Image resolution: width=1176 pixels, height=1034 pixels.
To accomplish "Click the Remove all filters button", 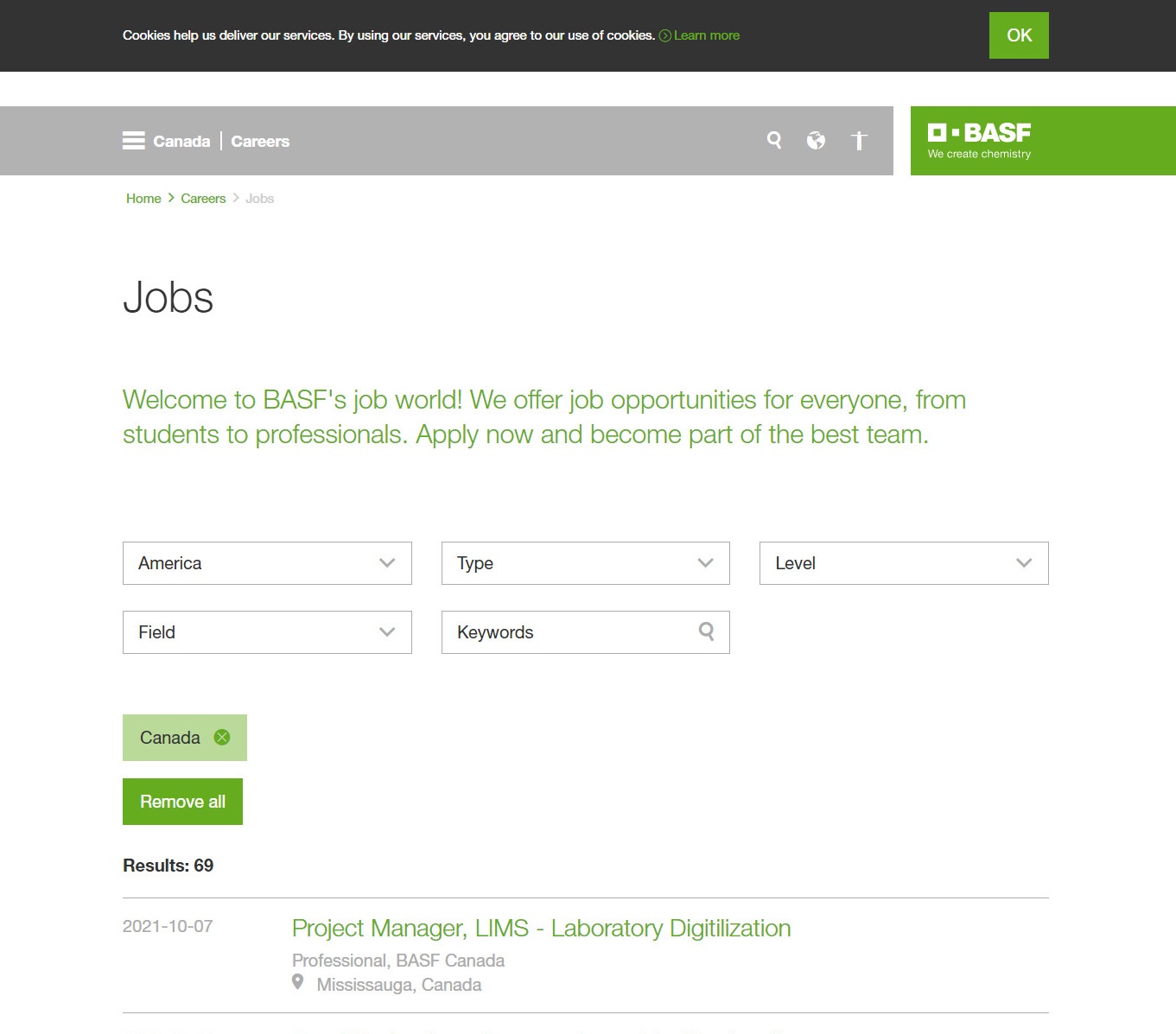I will tap(182, 802).
